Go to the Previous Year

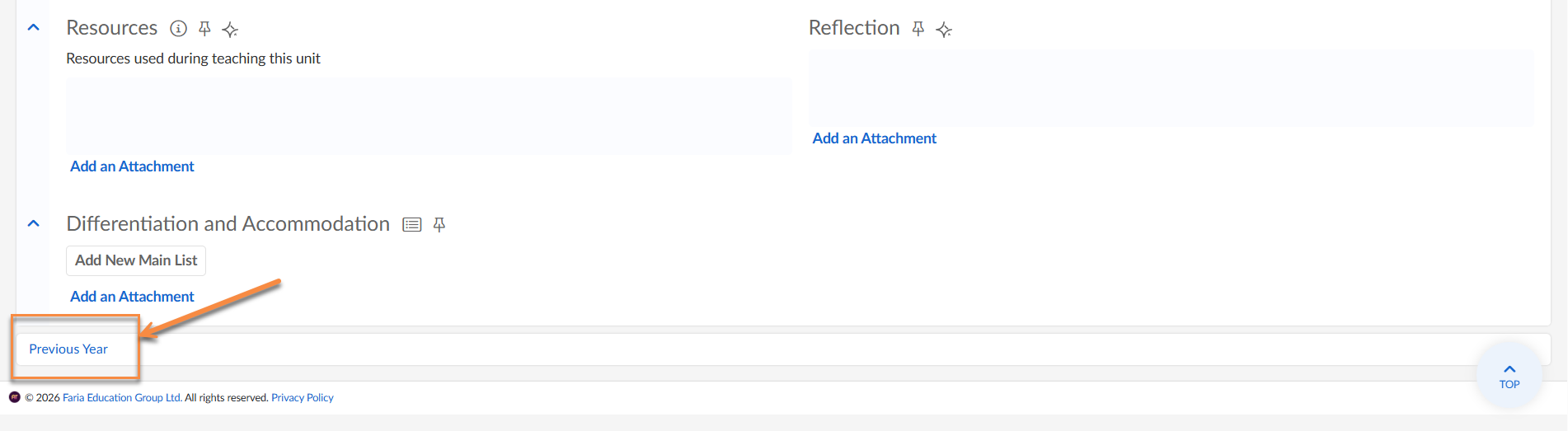[68, 349]
